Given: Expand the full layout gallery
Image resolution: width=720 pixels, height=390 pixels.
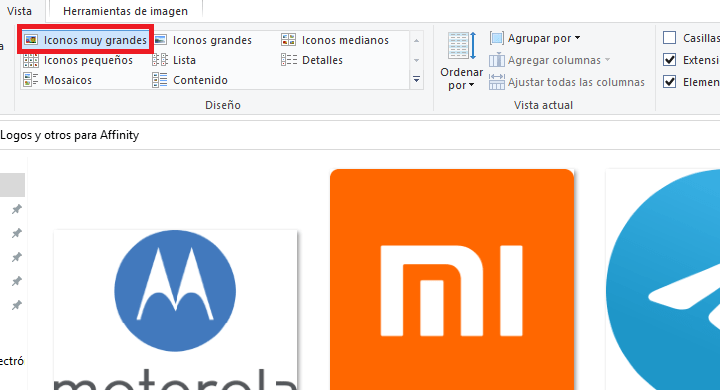Looking at the screenshot, I should pos(416,79).
